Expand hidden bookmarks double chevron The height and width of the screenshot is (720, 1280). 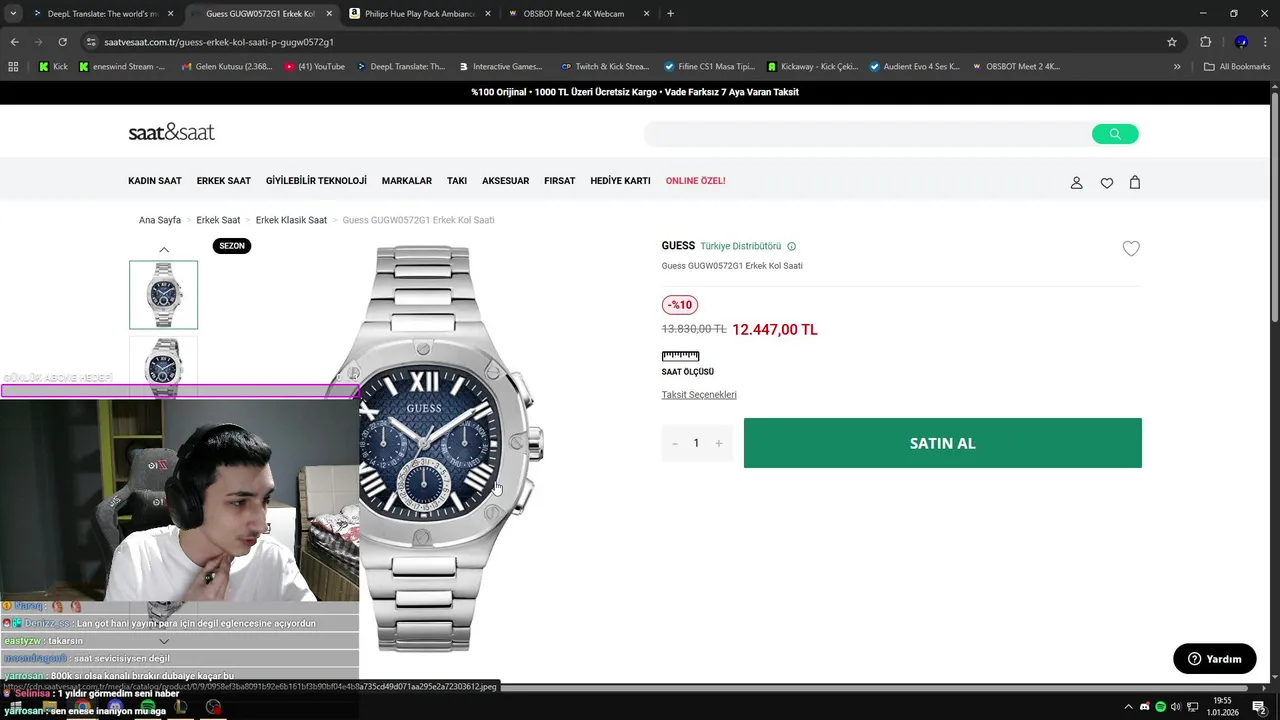point(1177,67)
